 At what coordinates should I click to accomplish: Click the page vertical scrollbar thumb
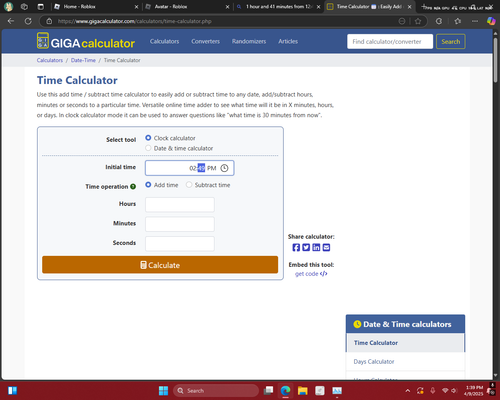(x=496, y=60)
